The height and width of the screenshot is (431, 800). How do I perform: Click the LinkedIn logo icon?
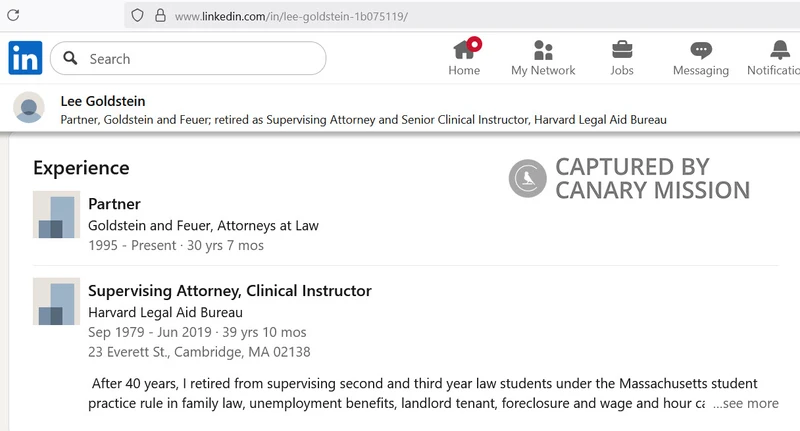(25, 58)
